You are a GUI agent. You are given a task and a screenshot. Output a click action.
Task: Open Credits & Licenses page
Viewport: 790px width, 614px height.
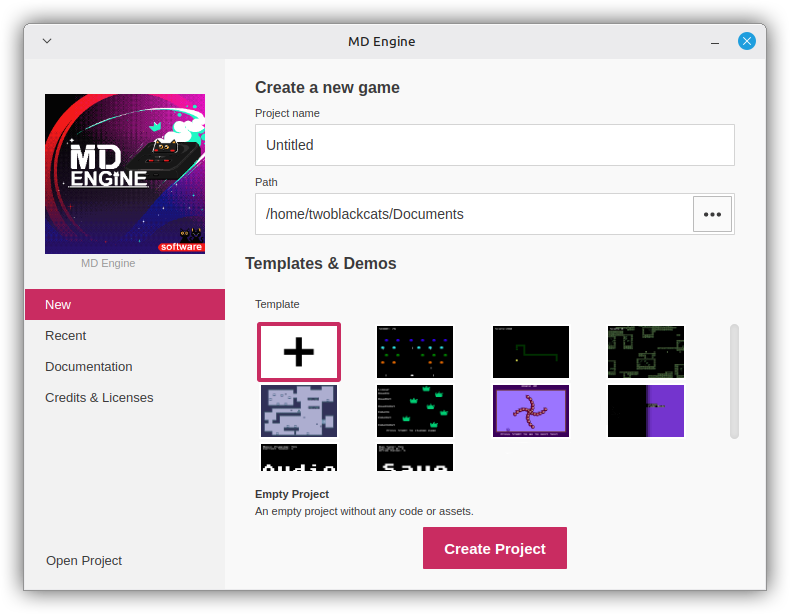click(99, 398)
